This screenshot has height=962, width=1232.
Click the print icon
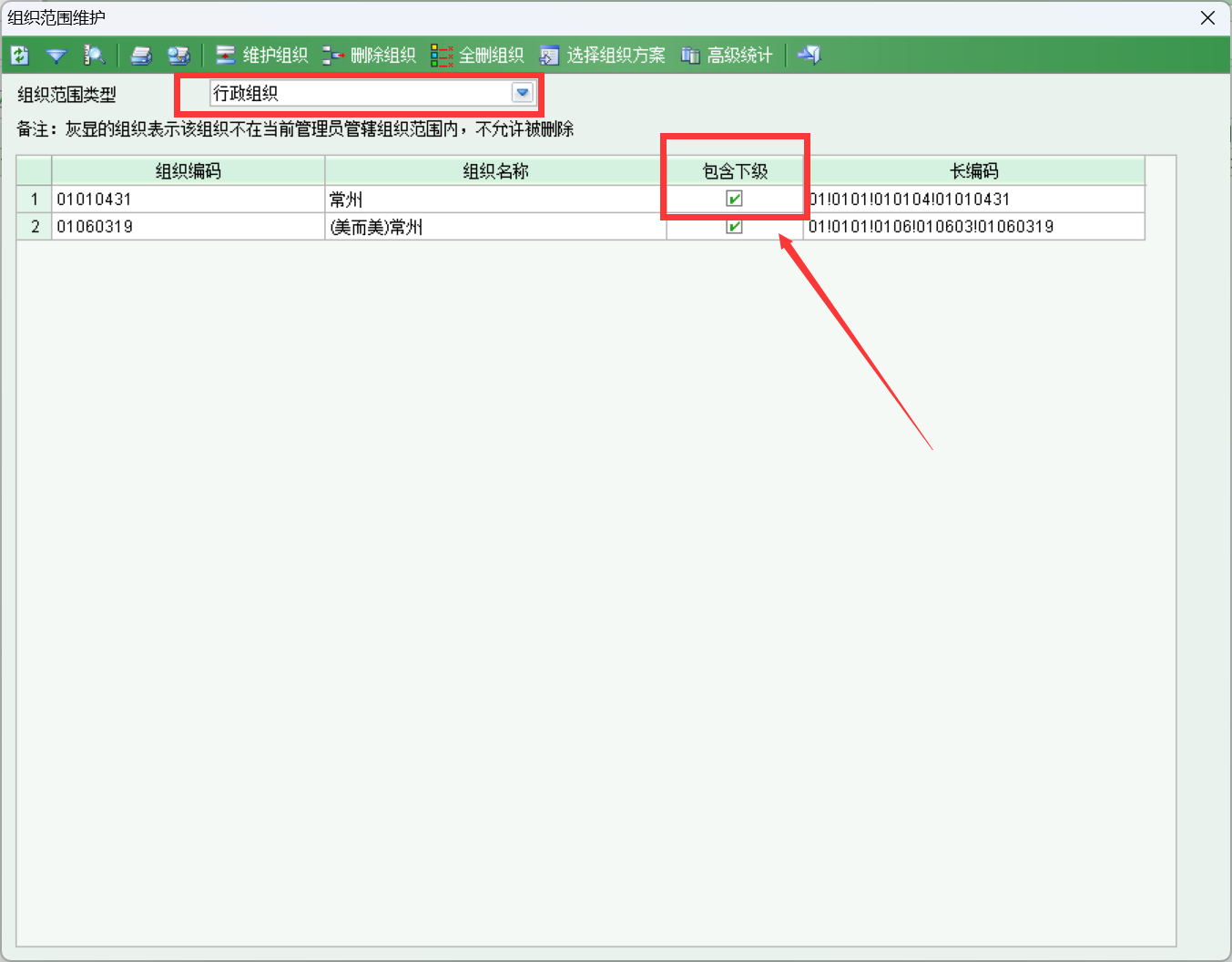pos(141,56)
